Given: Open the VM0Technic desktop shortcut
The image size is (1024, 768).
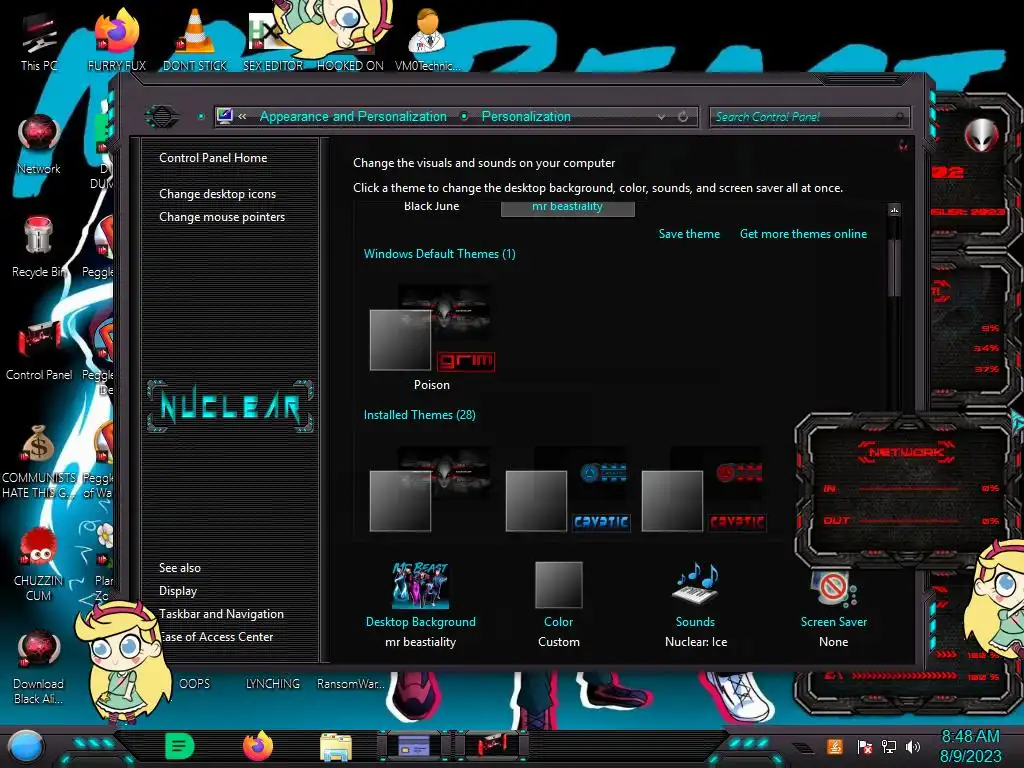Looking at the screenshot, I should [x=428, y=41].
